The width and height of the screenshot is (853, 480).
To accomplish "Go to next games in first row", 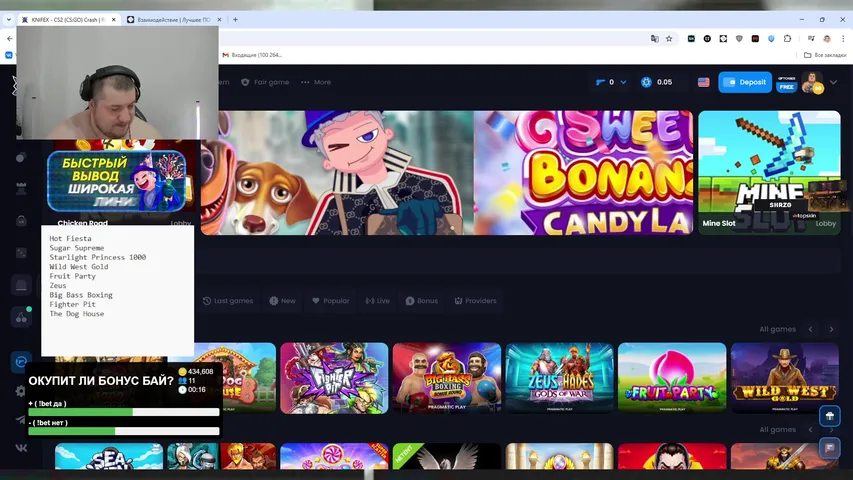I will (831, 329).
